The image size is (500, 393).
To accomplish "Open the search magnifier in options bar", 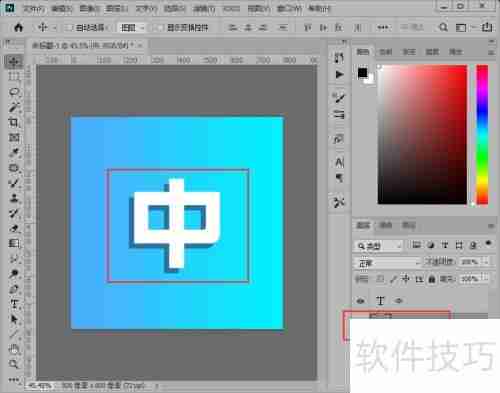I will [443, 27].
